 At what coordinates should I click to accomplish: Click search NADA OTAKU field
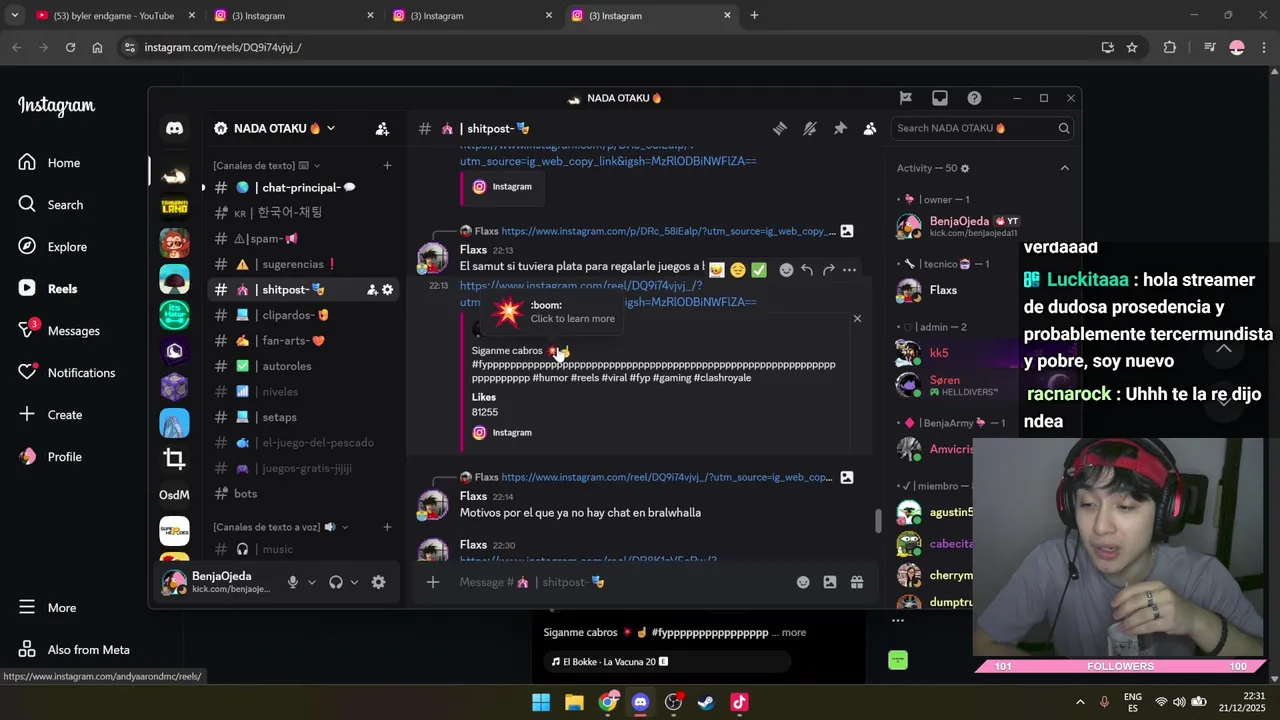click(983, 128)
